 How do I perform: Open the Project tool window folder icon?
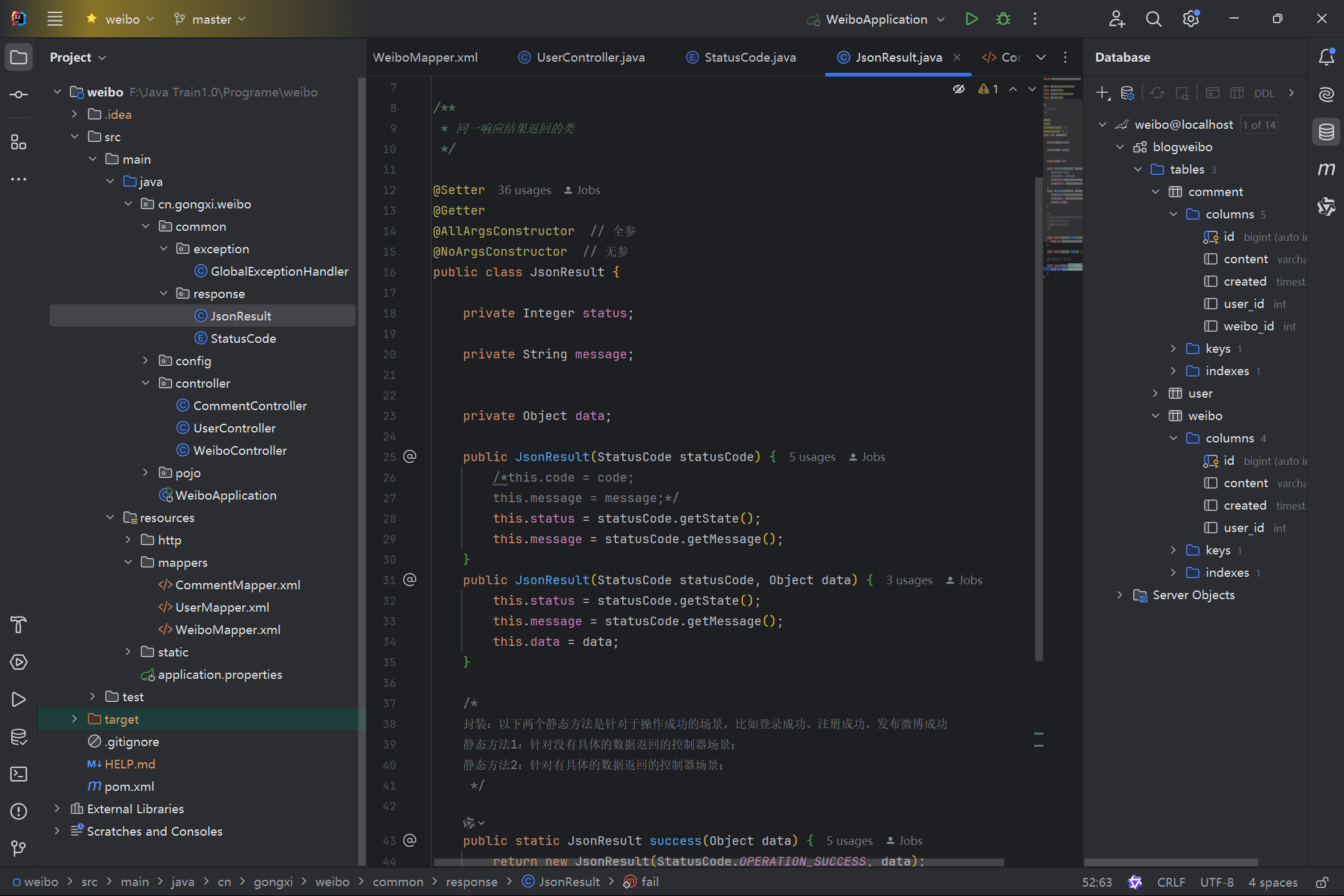pyautogui.click(x=19, y=57)
